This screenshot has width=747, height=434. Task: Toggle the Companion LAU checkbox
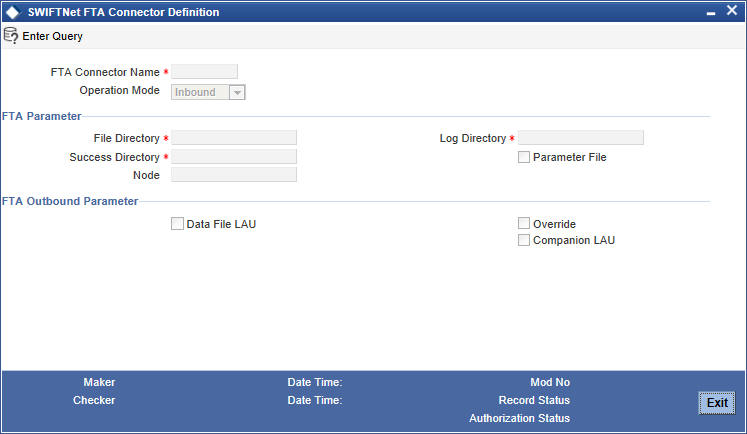(524, 240)
